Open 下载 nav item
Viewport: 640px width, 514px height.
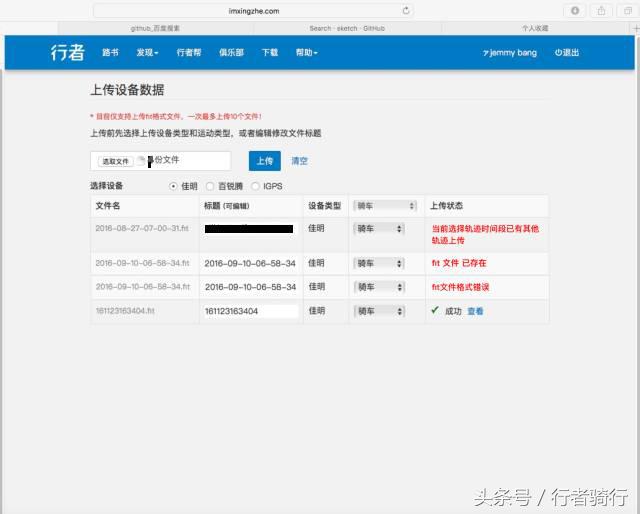pyautogui.click(x=270, y=53)
